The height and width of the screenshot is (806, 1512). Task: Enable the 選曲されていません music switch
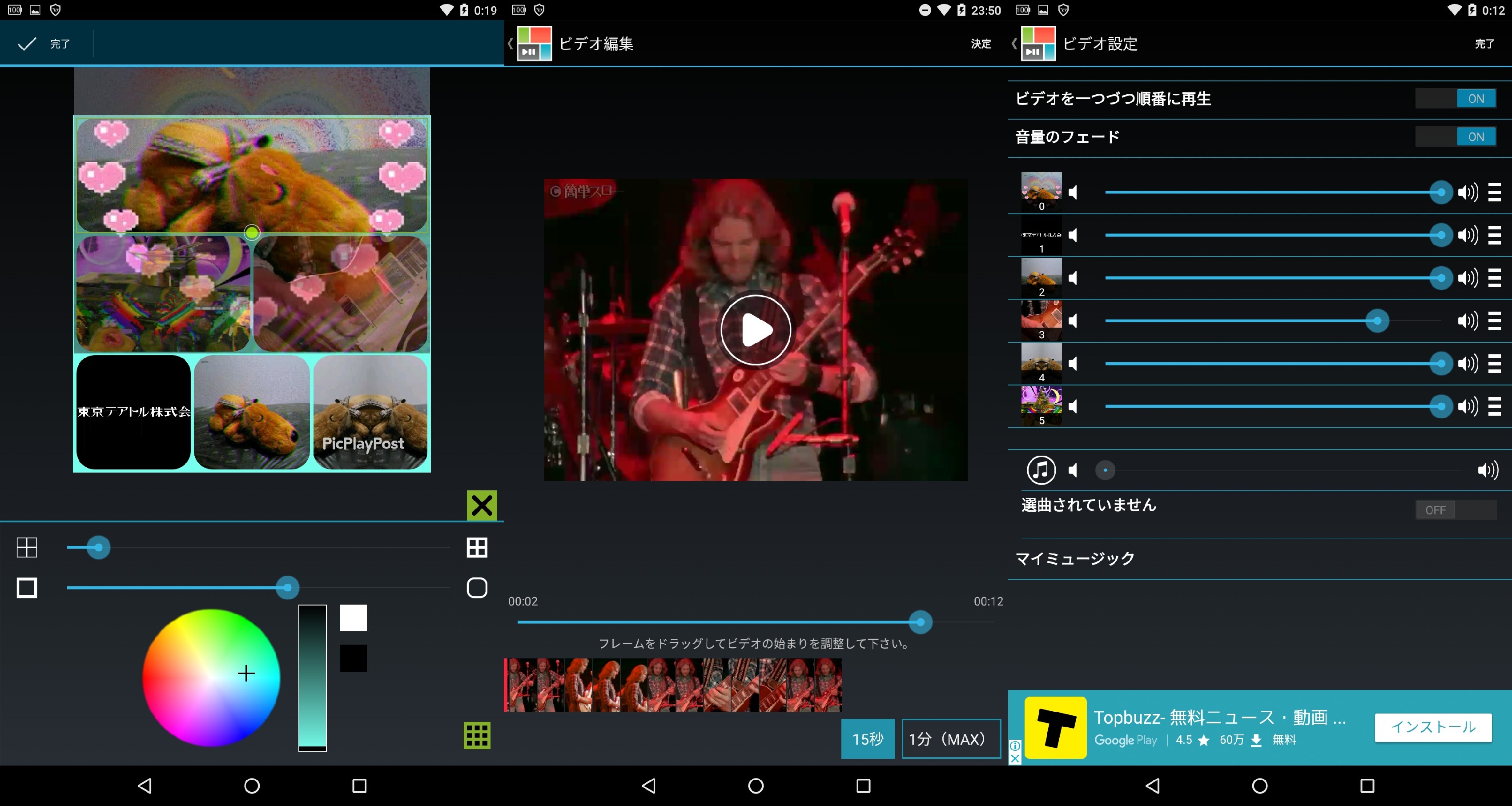1455,510
